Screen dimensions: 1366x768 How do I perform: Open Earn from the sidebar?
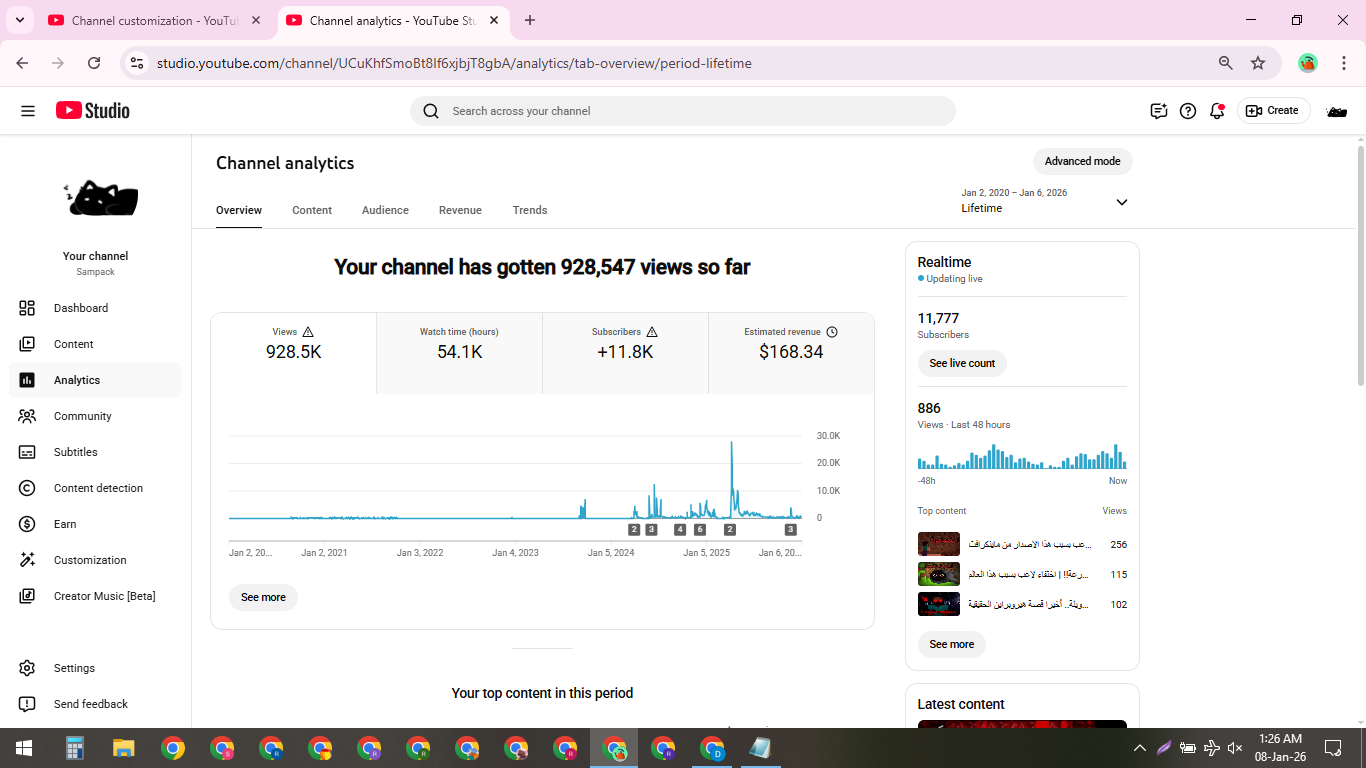click(x=65, y=524)
